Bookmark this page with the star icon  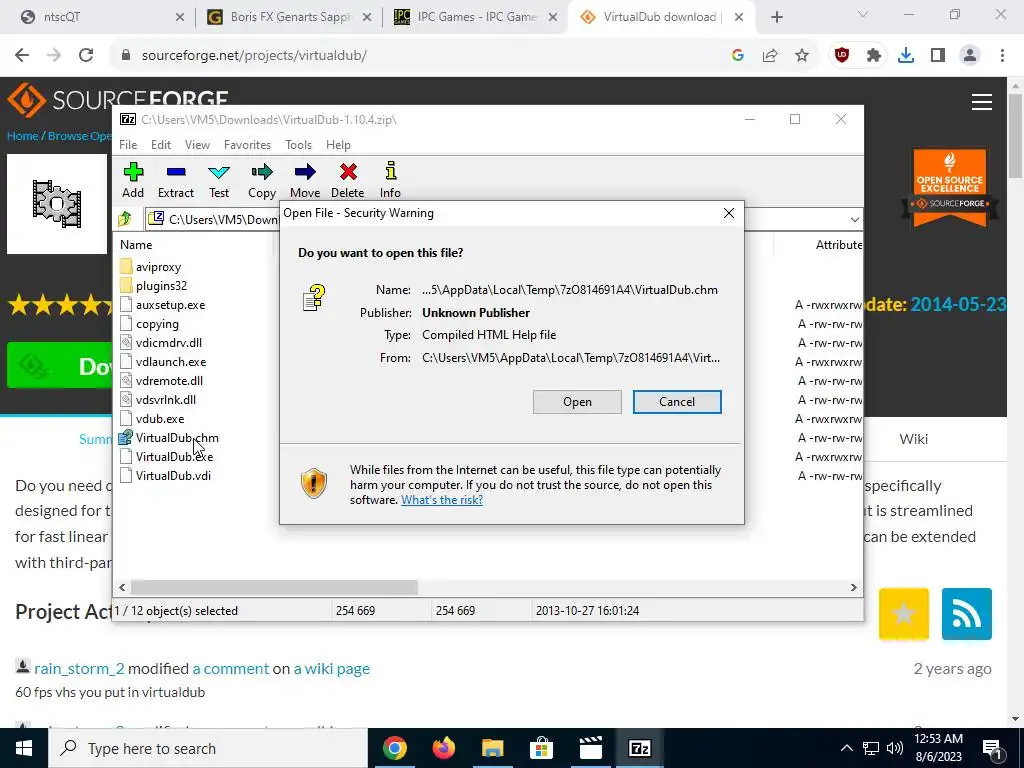(x=802, y=56)
